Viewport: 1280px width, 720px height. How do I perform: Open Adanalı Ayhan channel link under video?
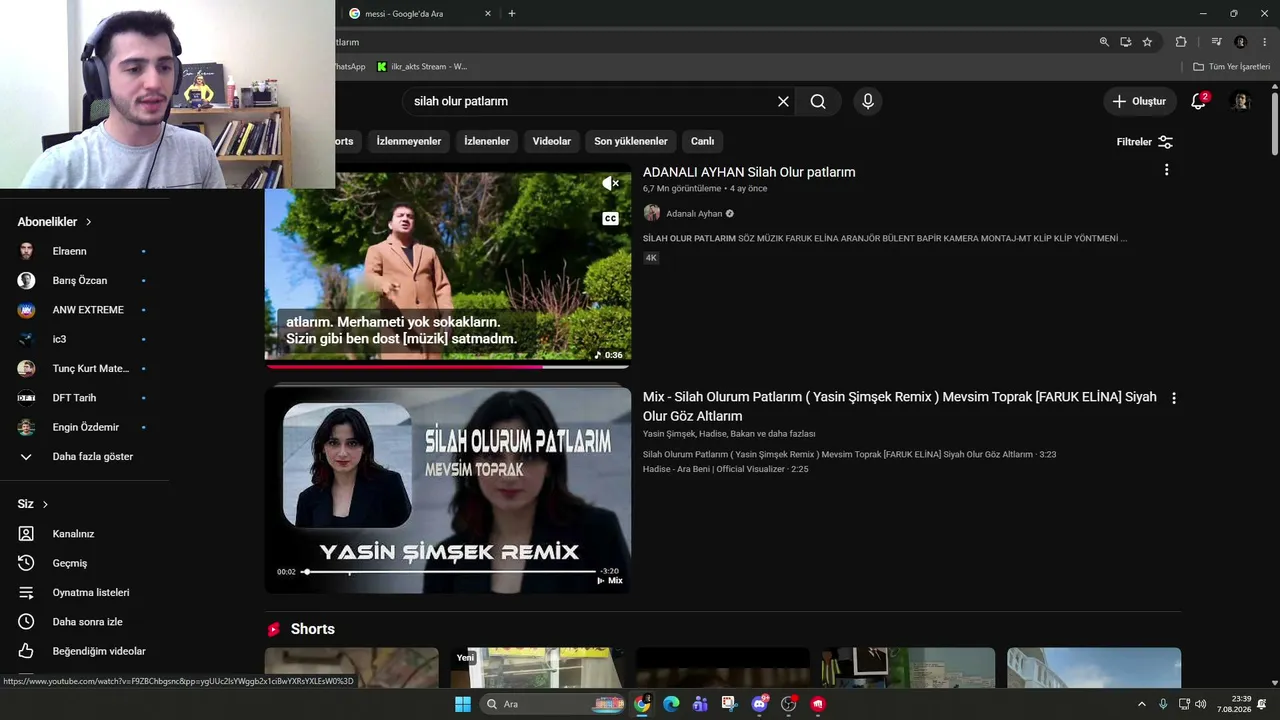click(x=694, y=214)
